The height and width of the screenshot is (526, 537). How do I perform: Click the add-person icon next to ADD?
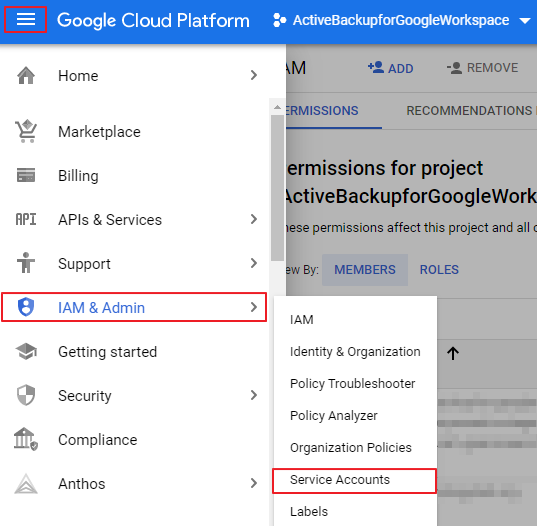pyautogui.click(x=376, y=67)
